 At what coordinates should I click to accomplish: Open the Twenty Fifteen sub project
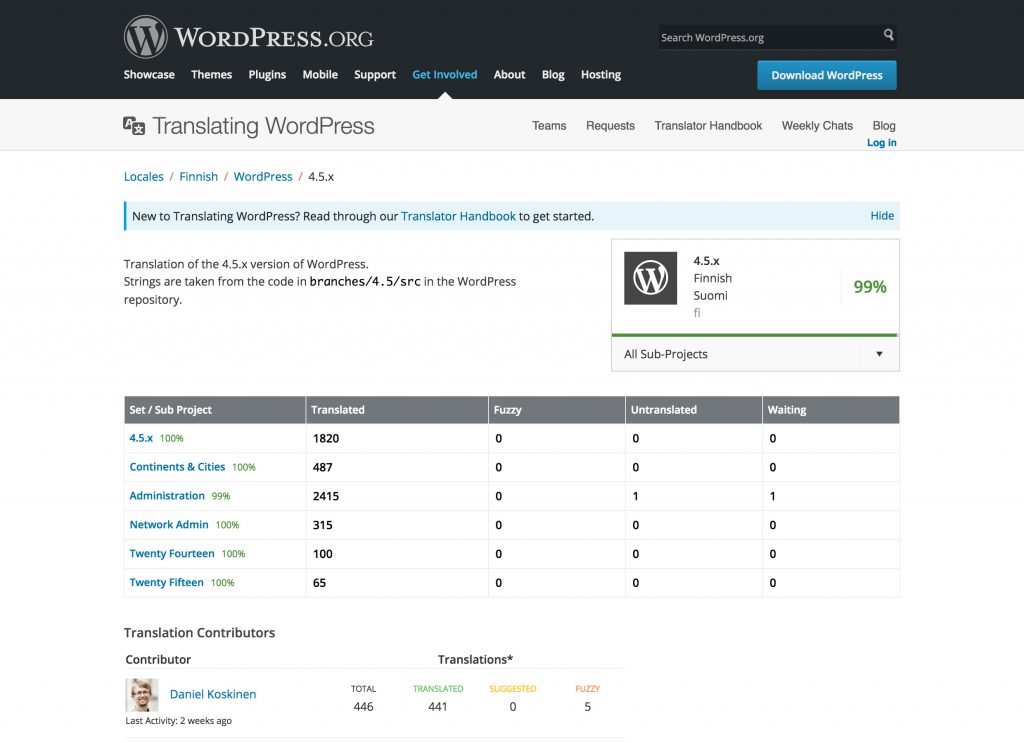(x=167, y=582)
